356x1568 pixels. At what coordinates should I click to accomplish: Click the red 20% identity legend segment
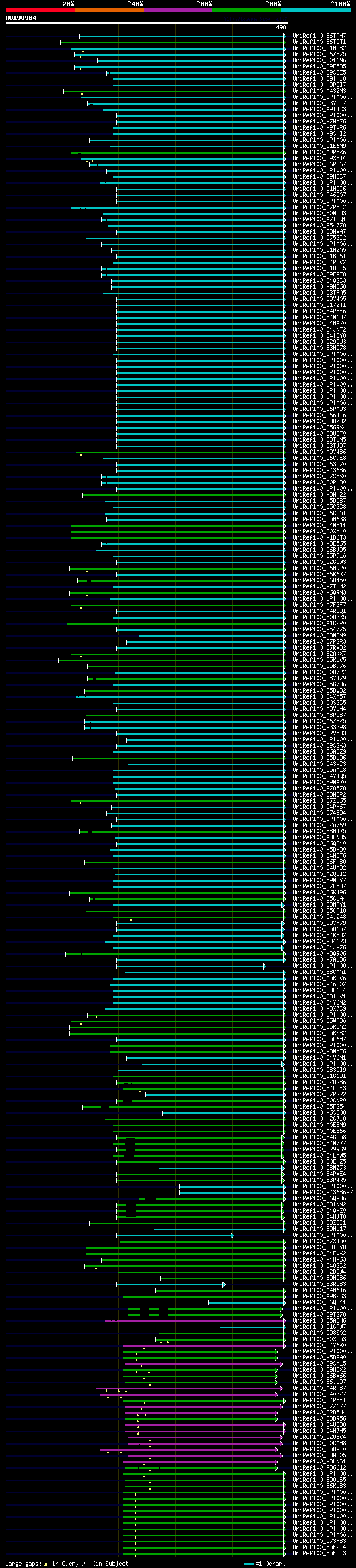39,10
